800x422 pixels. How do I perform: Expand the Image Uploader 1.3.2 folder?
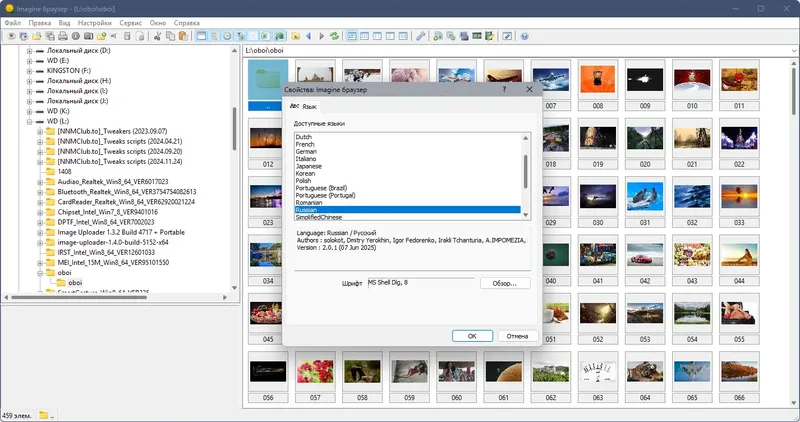tap(40, 232)
